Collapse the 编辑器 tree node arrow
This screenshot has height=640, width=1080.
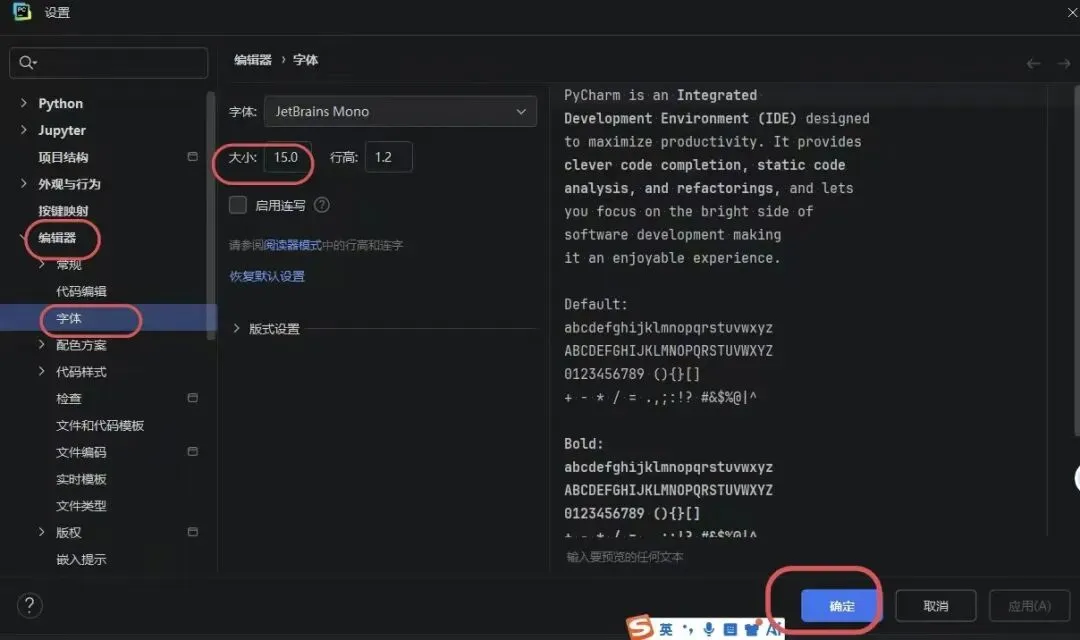coord(24,237)
